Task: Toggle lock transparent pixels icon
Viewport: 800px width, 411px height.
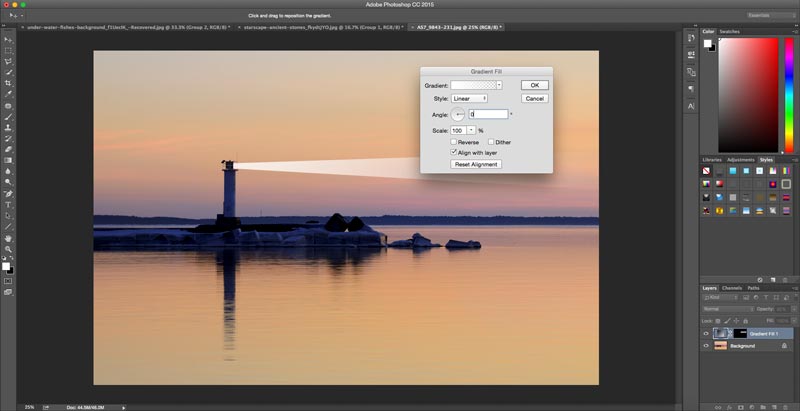Action: coord(718,321)
